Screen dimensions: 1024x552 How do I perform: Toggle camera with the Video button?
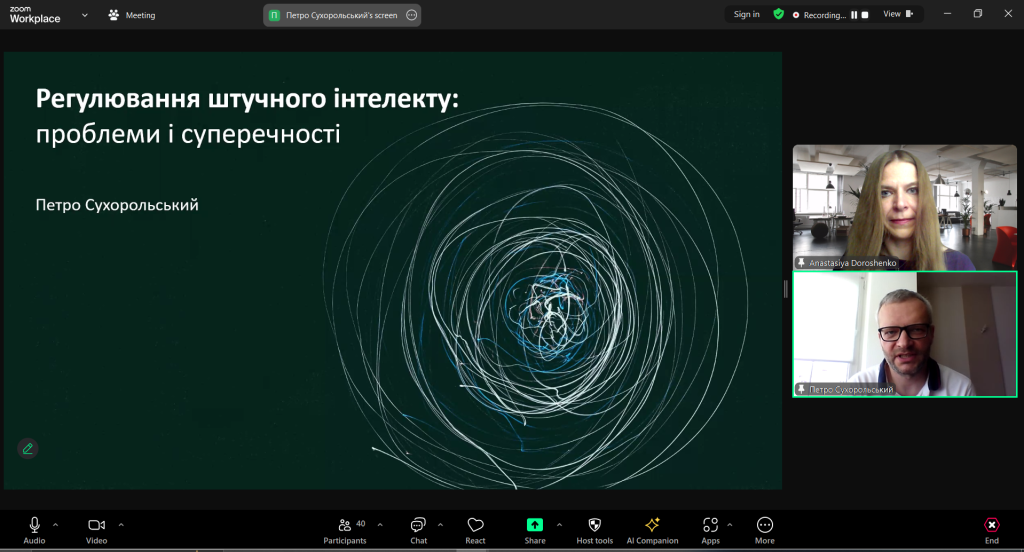pyautogui.click(x=97, y=530)
